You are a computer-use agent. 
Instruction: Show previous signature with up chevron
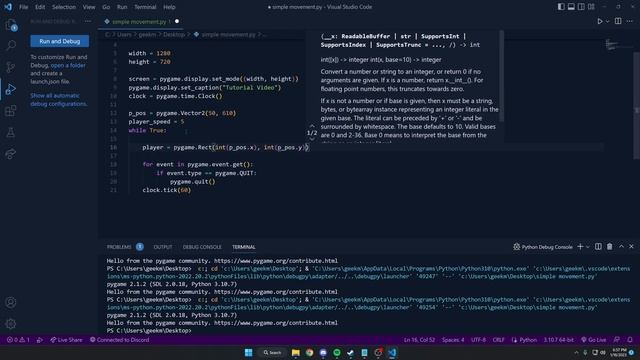click(x=312, y=126)
